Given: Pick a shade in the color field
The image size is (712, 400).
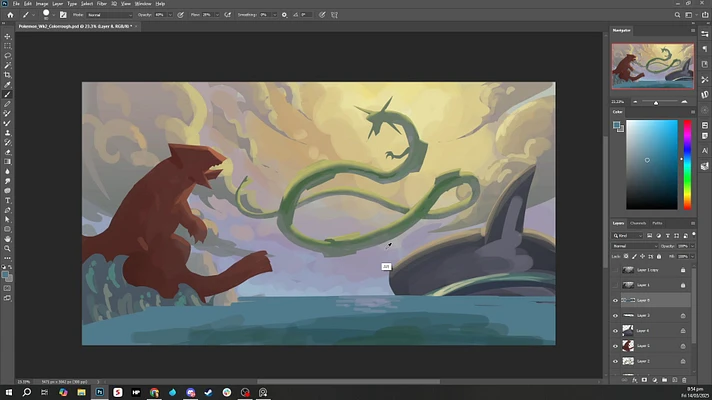Looking at the screenshot, I should [x=652, y=165].
